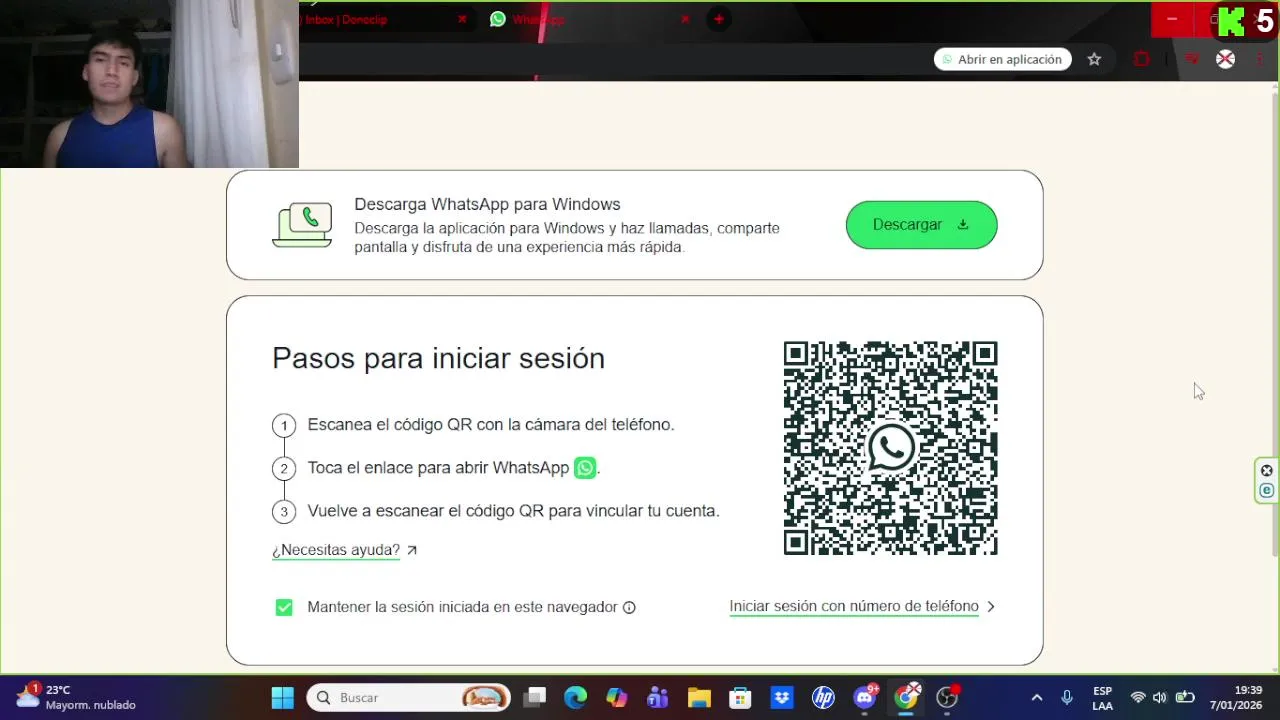Screen dimensions: 1280x720
Task: Open the HP app in the taskbar
Action: [x=823, y=697]
